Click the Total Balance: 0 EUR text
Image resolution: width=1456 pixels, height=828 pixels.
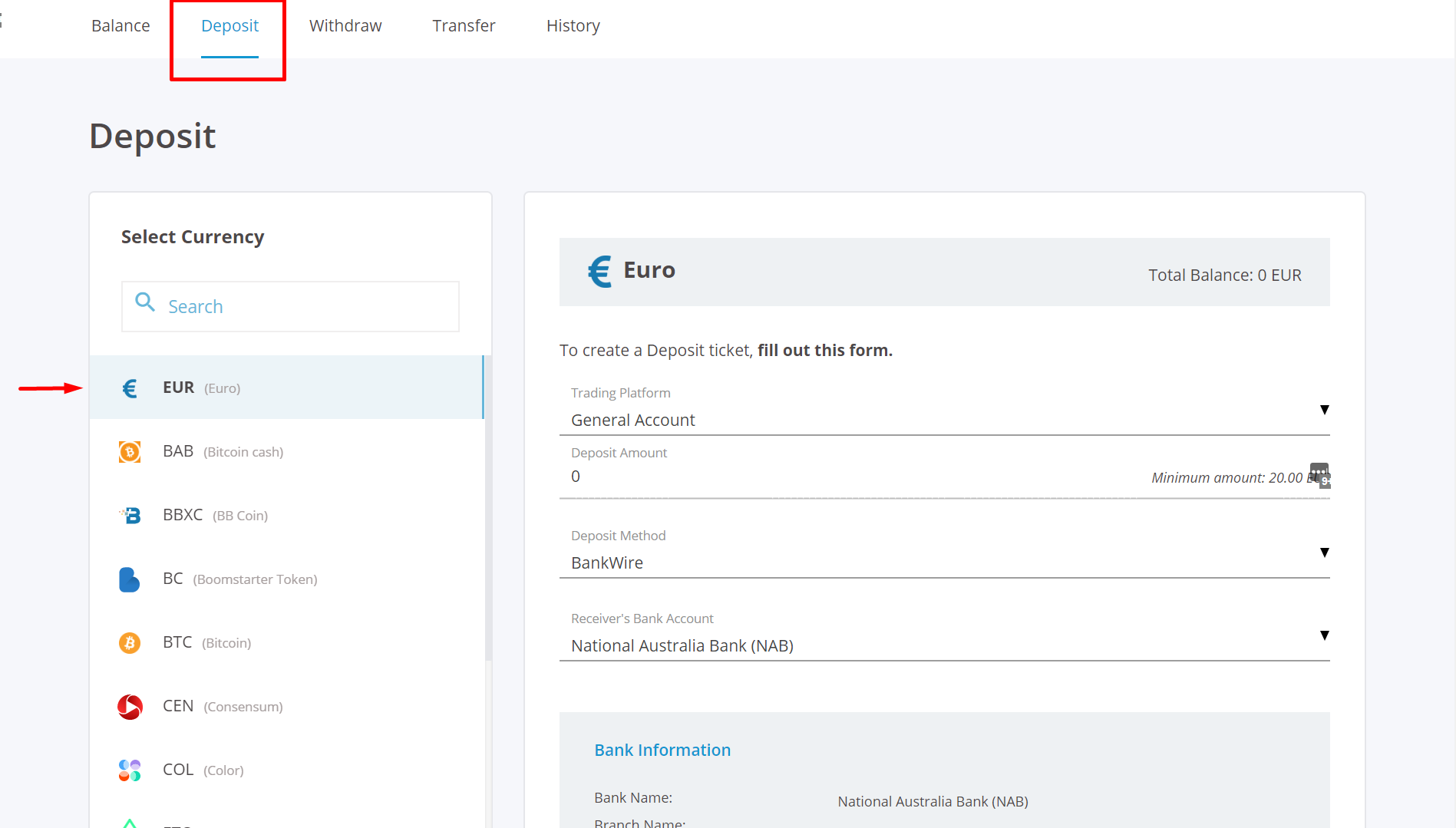pos(1225,275)
